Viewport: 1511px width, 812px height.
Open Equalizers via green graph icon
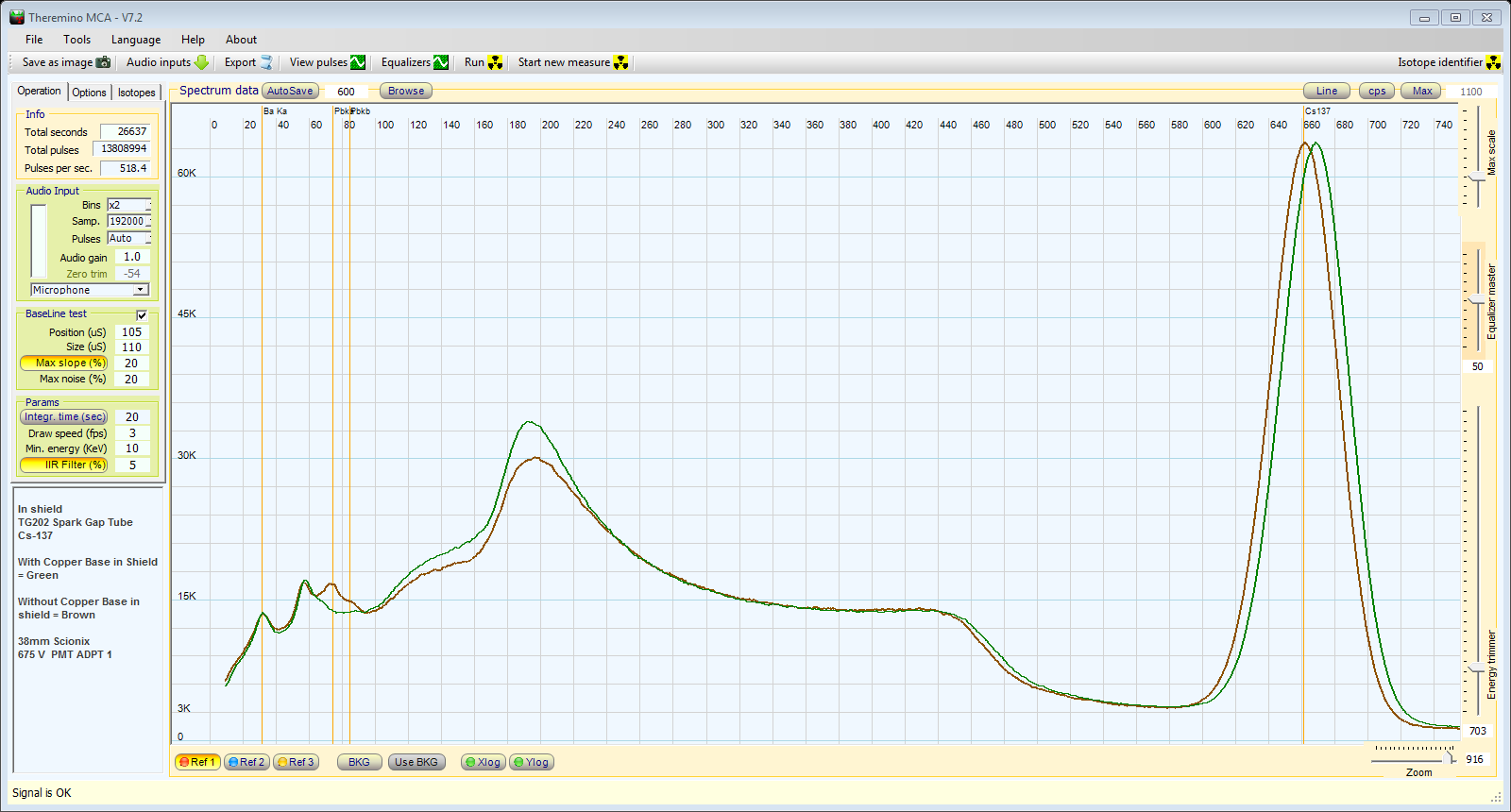coord(441,62)
